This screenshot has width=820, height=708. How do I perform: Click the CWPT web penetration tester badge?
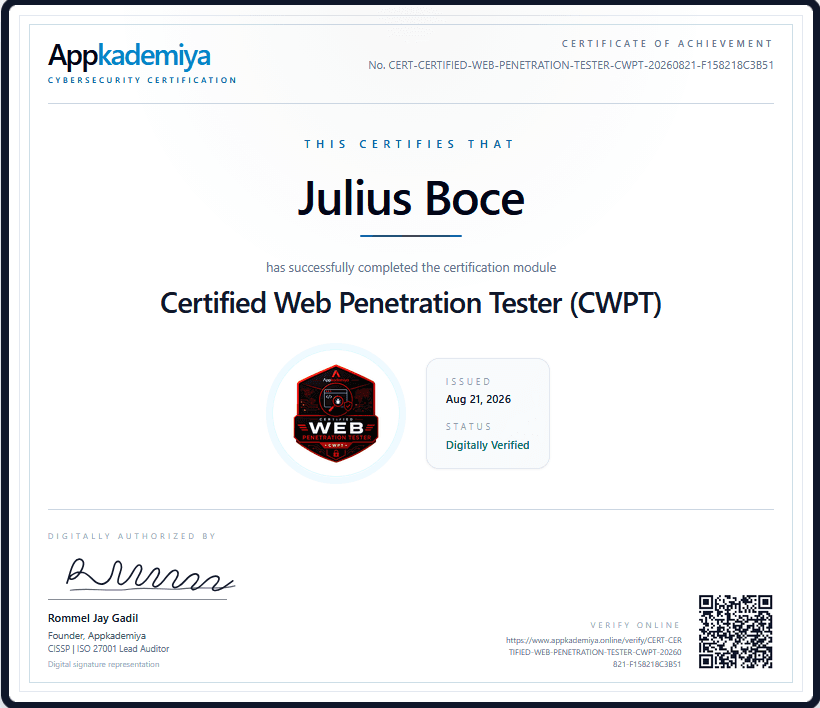click(x=336, y=414)
